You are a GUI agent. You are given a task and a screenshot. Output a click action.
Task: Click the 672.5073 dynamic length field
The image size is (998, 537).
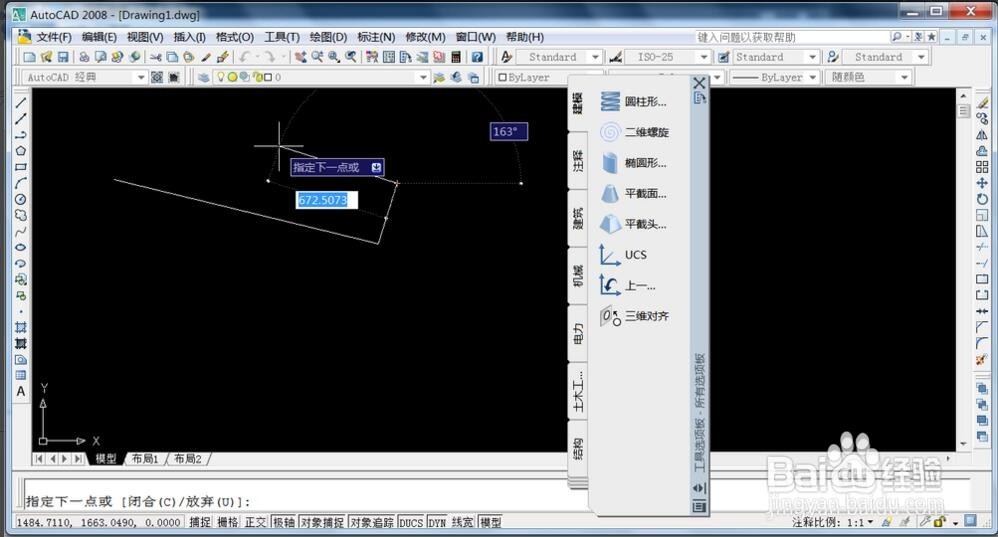click(x=327, y=200)
